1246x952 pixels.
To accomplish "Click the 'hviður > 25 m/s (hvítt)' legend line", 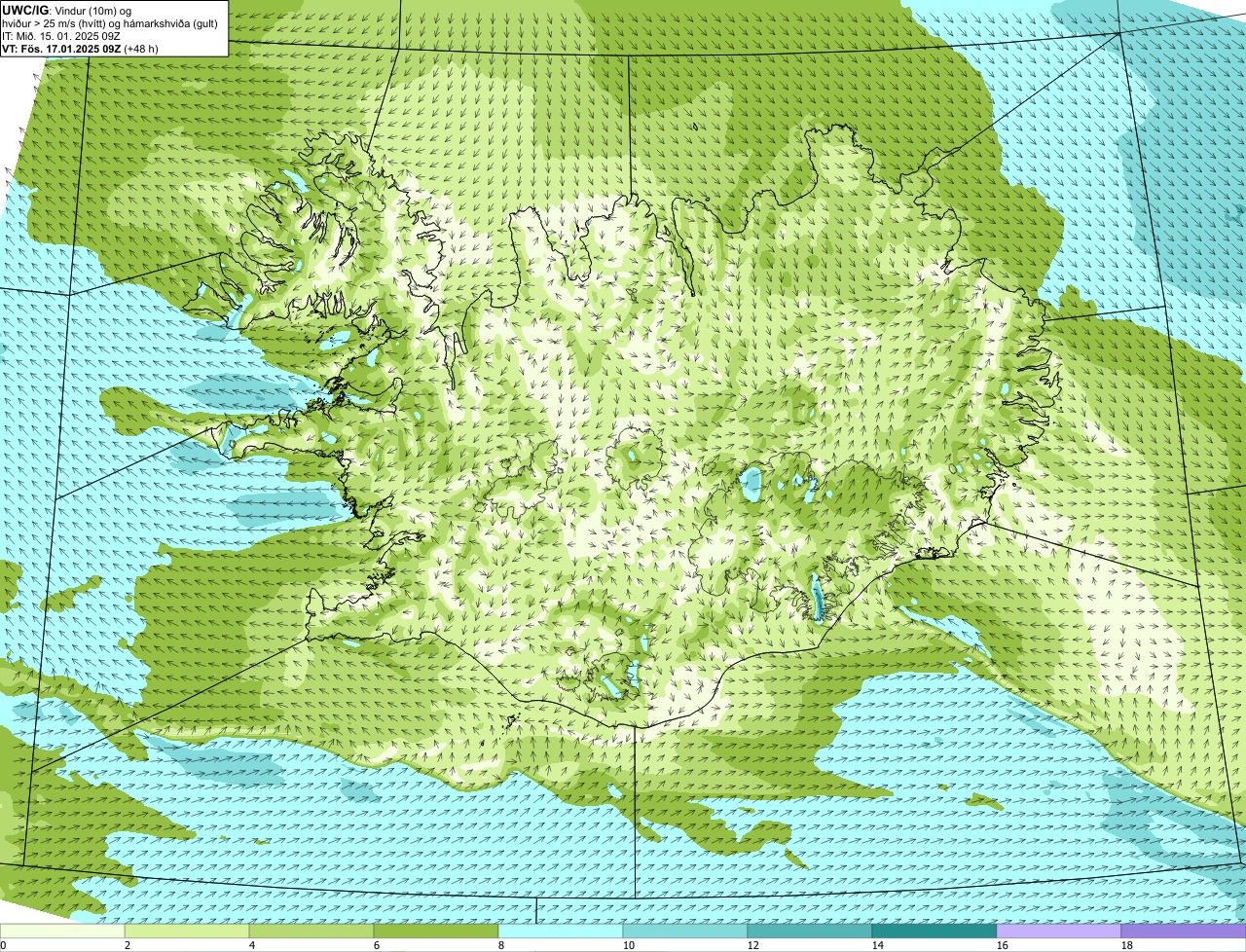I will (x=111, y=23).
